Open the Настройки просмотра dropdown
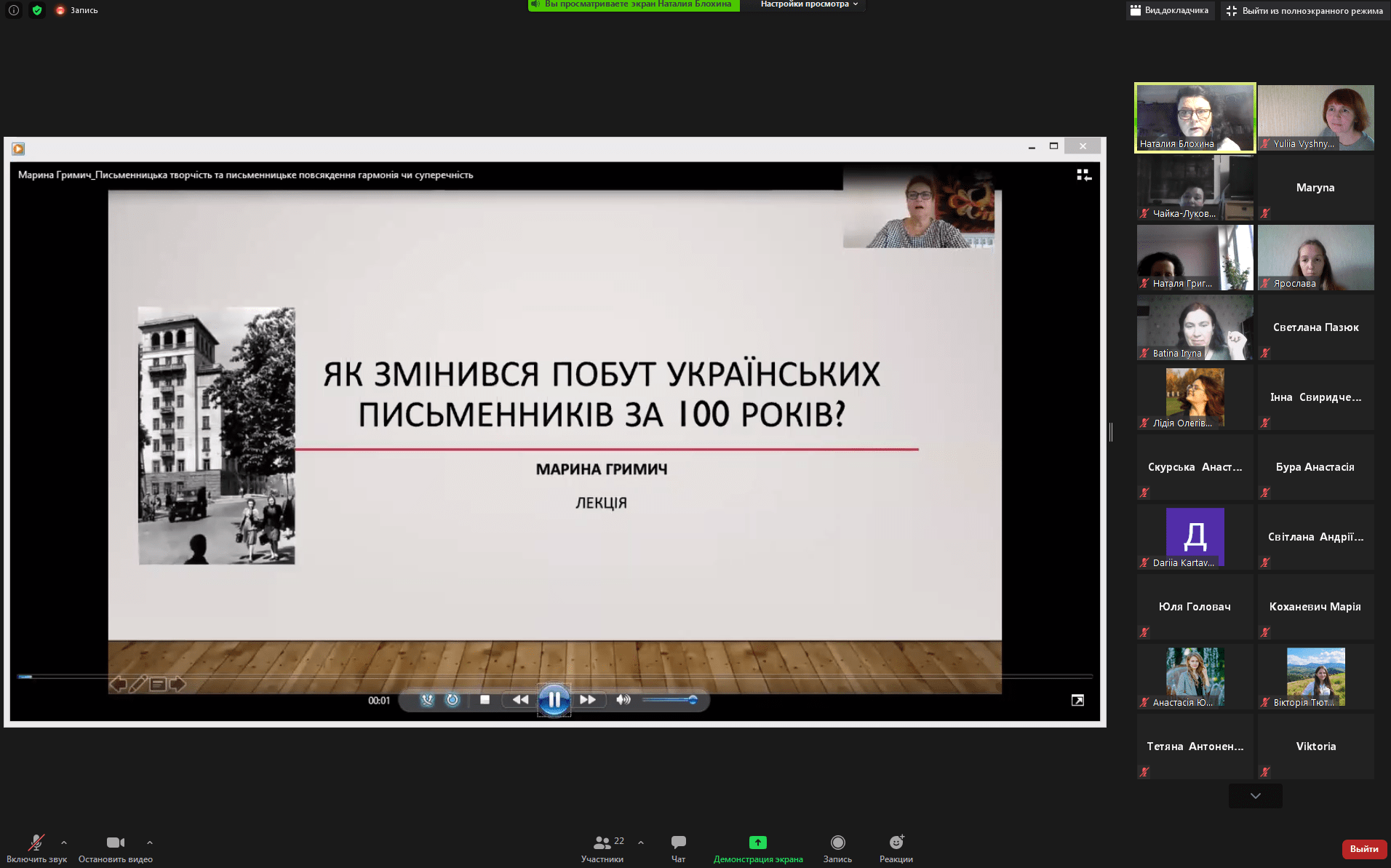The image size is (1391, 868). (x=803, y=5)
